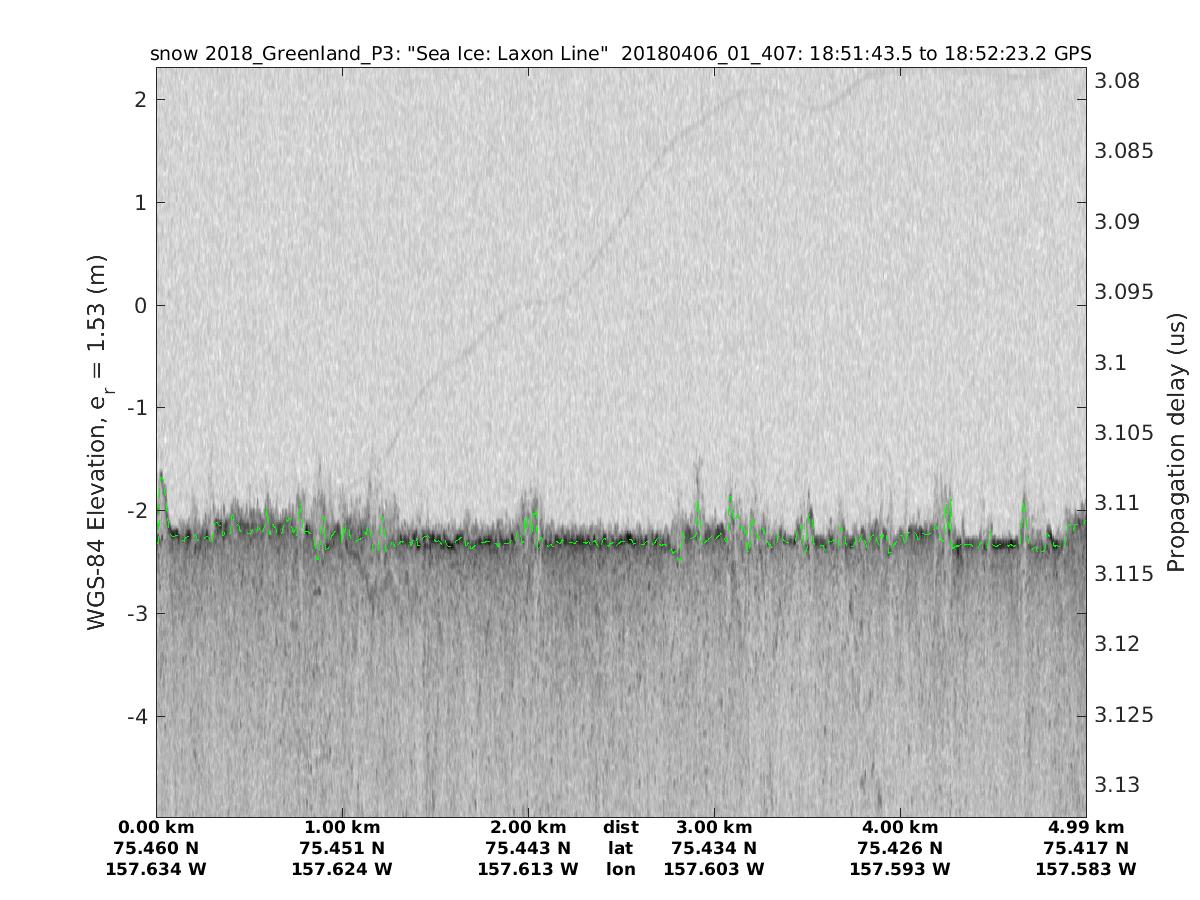Click the 2.00 km x-axis tick label

pos(528,827)
